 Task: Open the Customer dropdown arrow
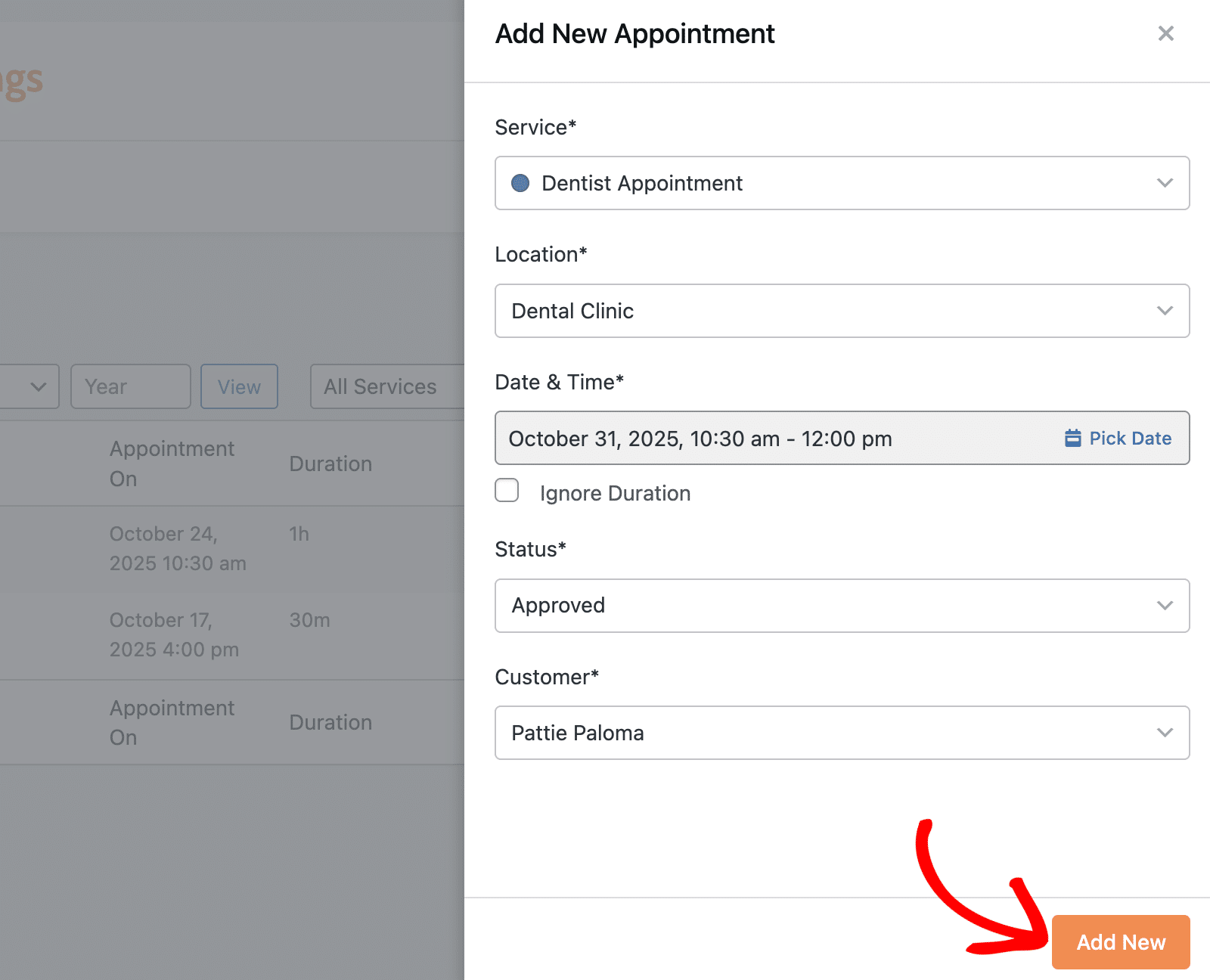(1165, 733)
